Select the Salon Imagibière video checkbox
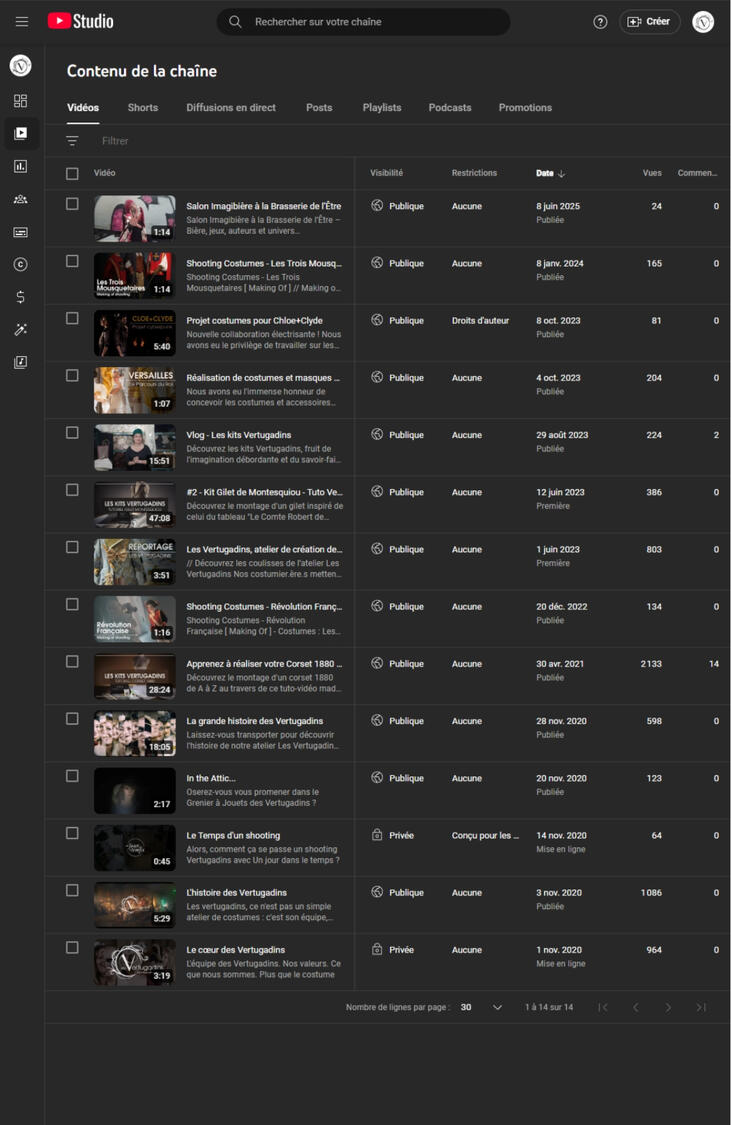This screenshot has width=731, height=1125. pos(72,204)
